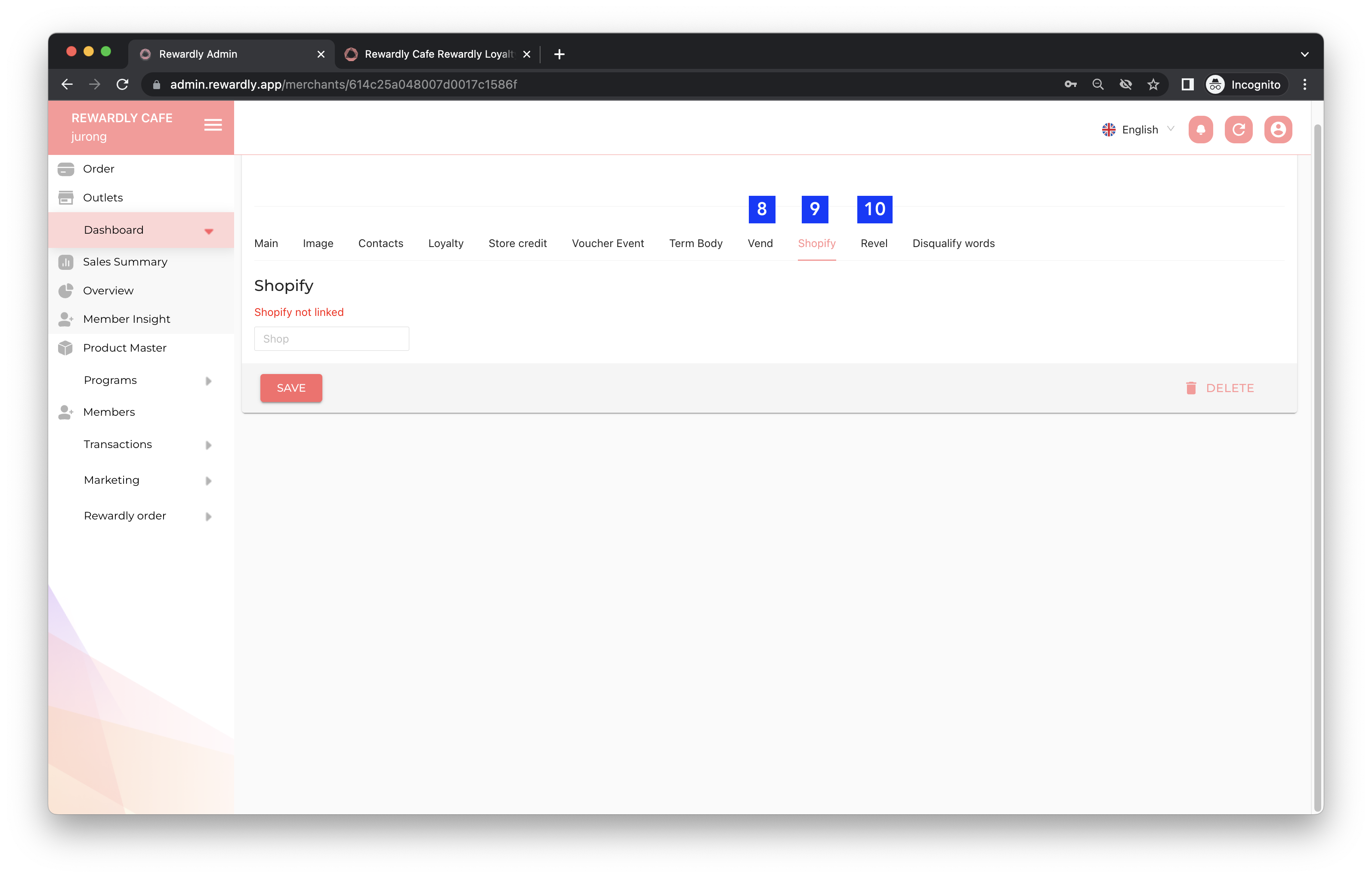Screen dimensions: 1372x878
Task: Switch to the Store credit tab
Action: click(x=517, y=244)
